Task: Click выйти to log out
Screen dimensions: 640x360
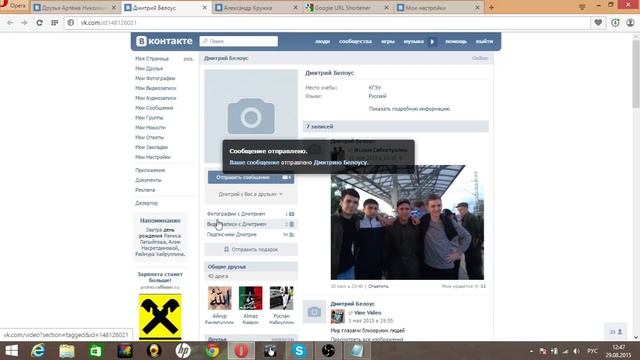Action: [484, 41]
